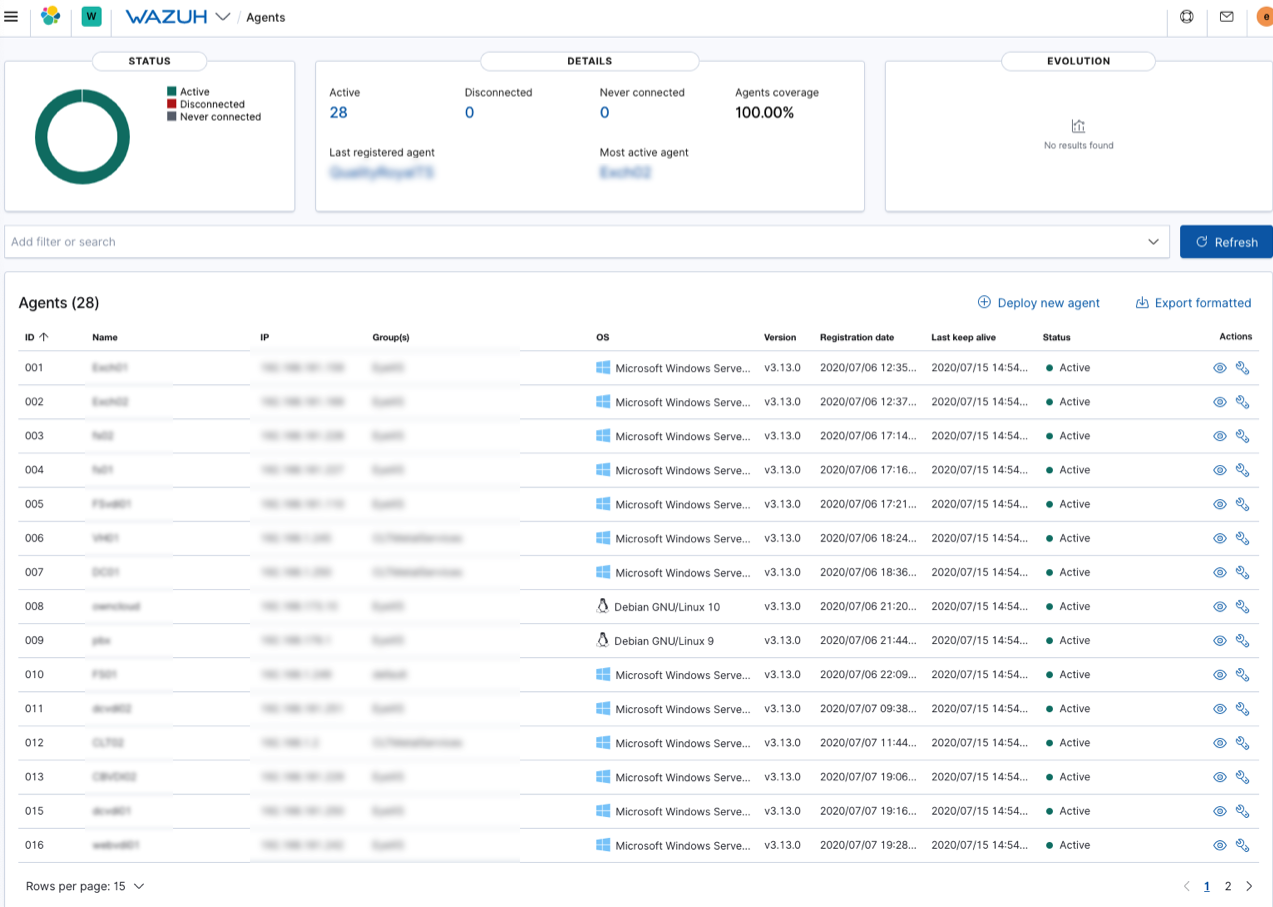The image size is (1273, 907).
Task: Click eye icon to view agent 016
Action: [x=1219, y=846]
